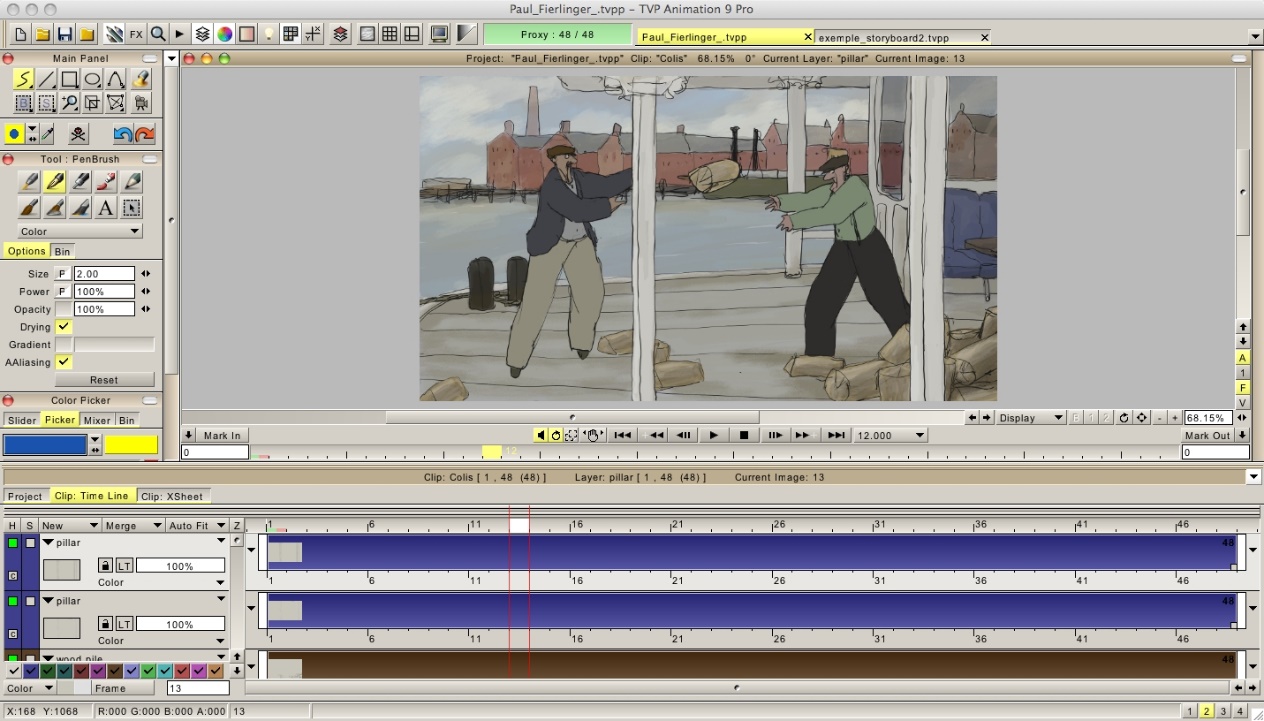The image size is (1264, 721).
Task: Click the monitor display icon in toolbar
Action: (x=439, y=34)
